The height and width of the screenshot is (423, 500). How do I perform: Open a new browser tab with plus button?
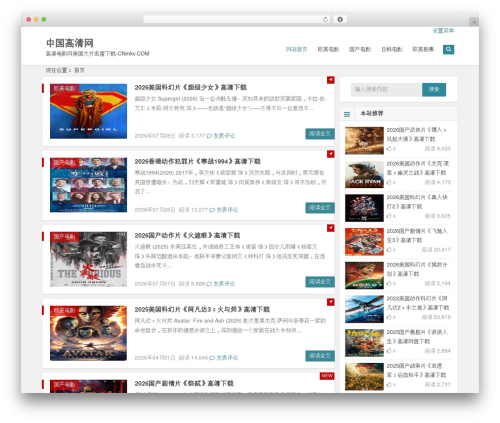point(474,22)
